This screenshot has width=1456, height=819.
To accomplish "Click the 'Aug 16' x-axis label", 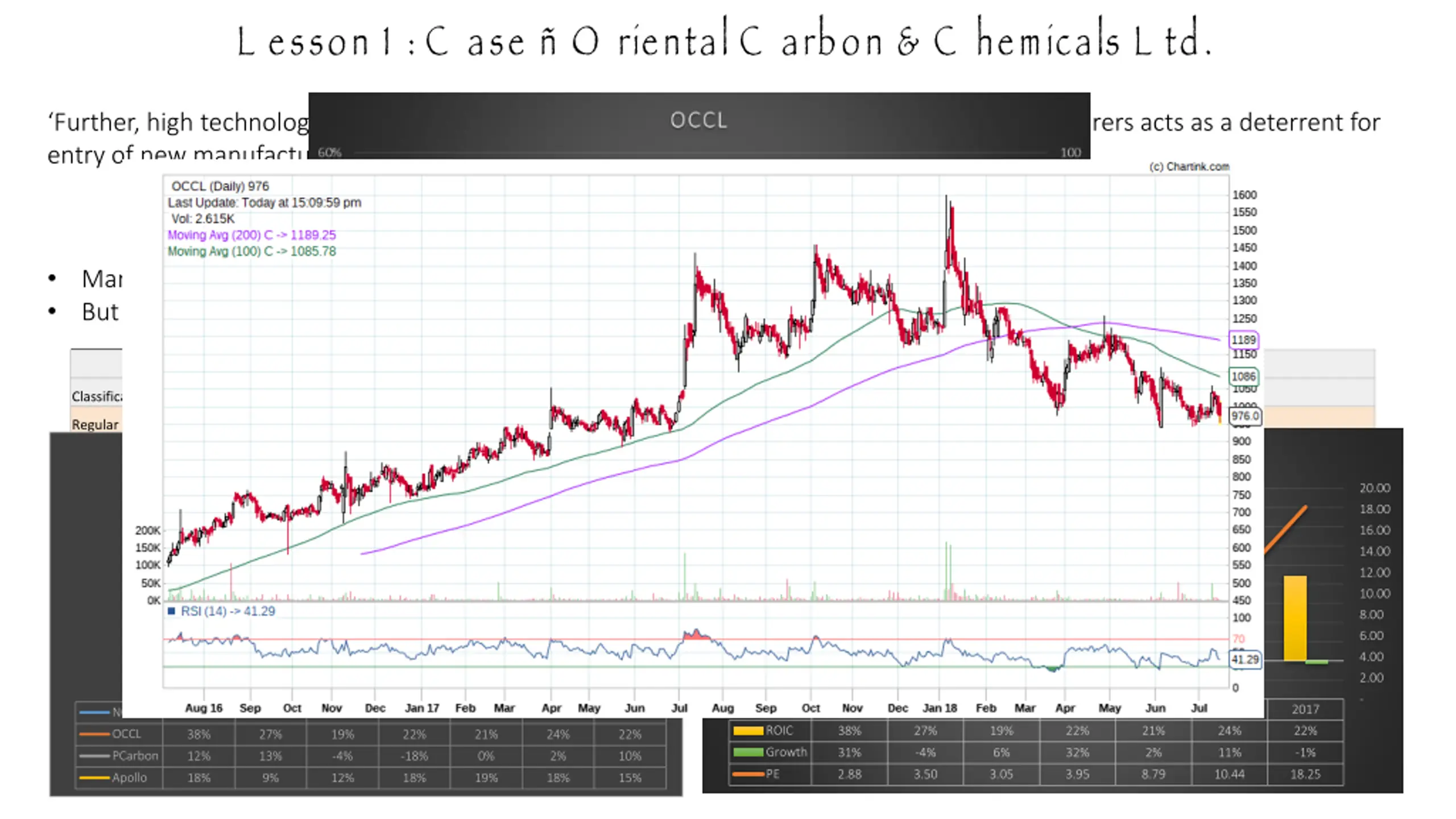I will [204, 708].
